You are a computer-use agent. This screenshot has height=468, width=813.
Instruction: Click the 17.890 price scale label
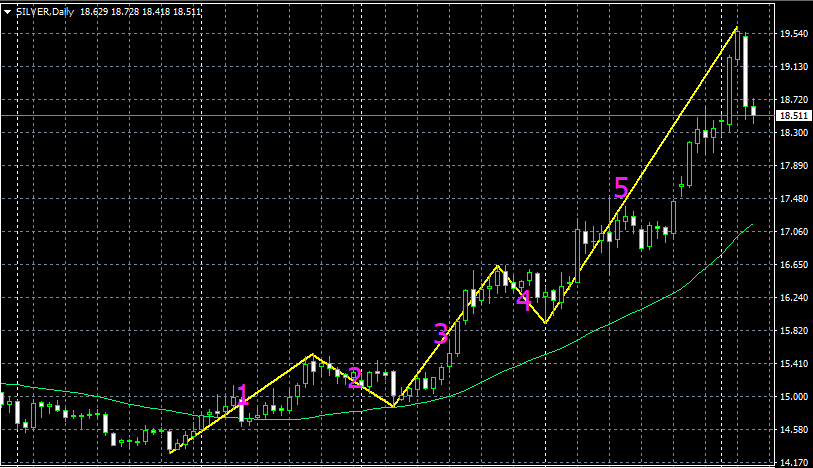(794, 165)
